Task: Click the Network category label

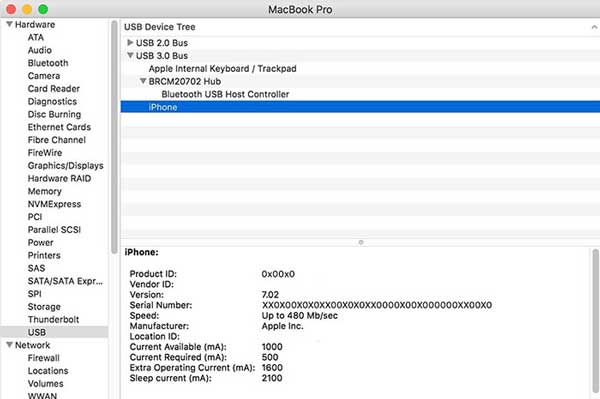Action: 33,345
